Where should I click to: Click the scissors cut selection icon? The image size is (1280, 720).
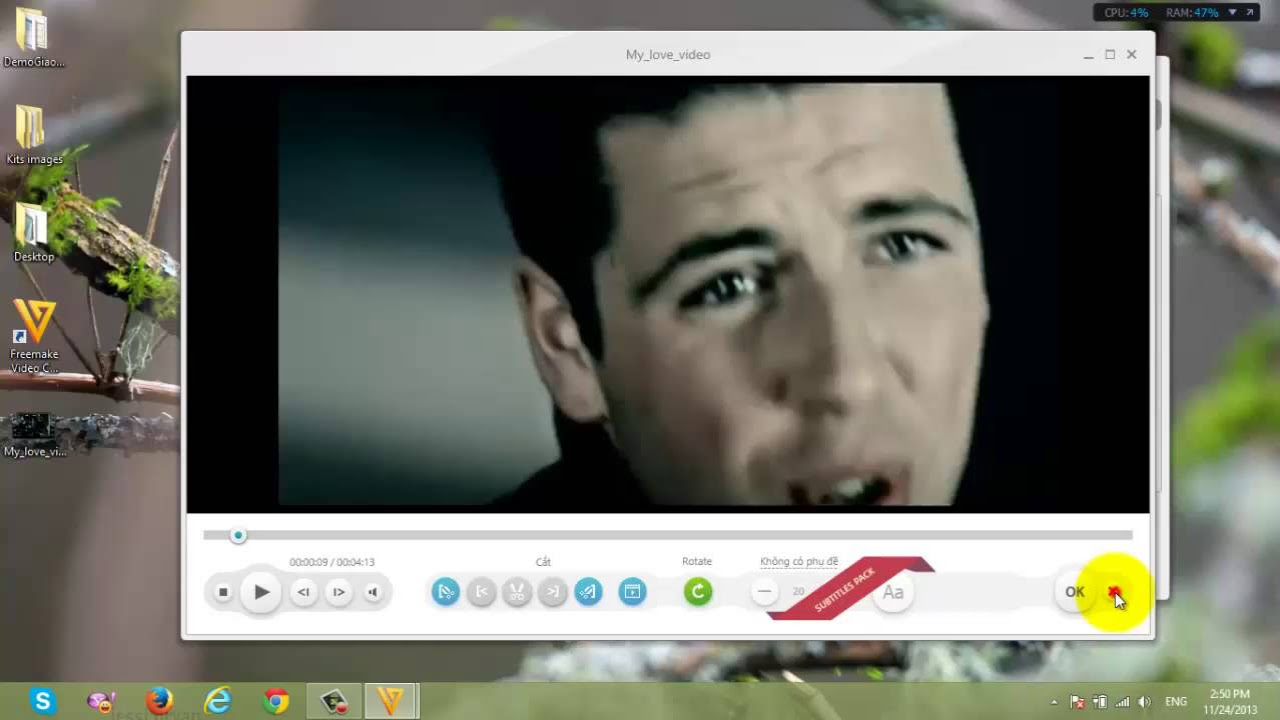516,592
